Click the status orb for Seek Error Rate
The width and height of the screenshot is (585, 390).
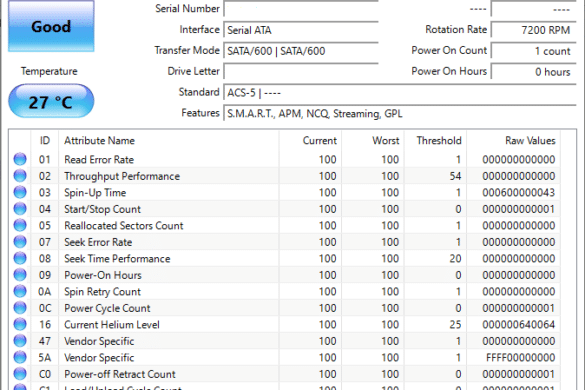(20, 241)
